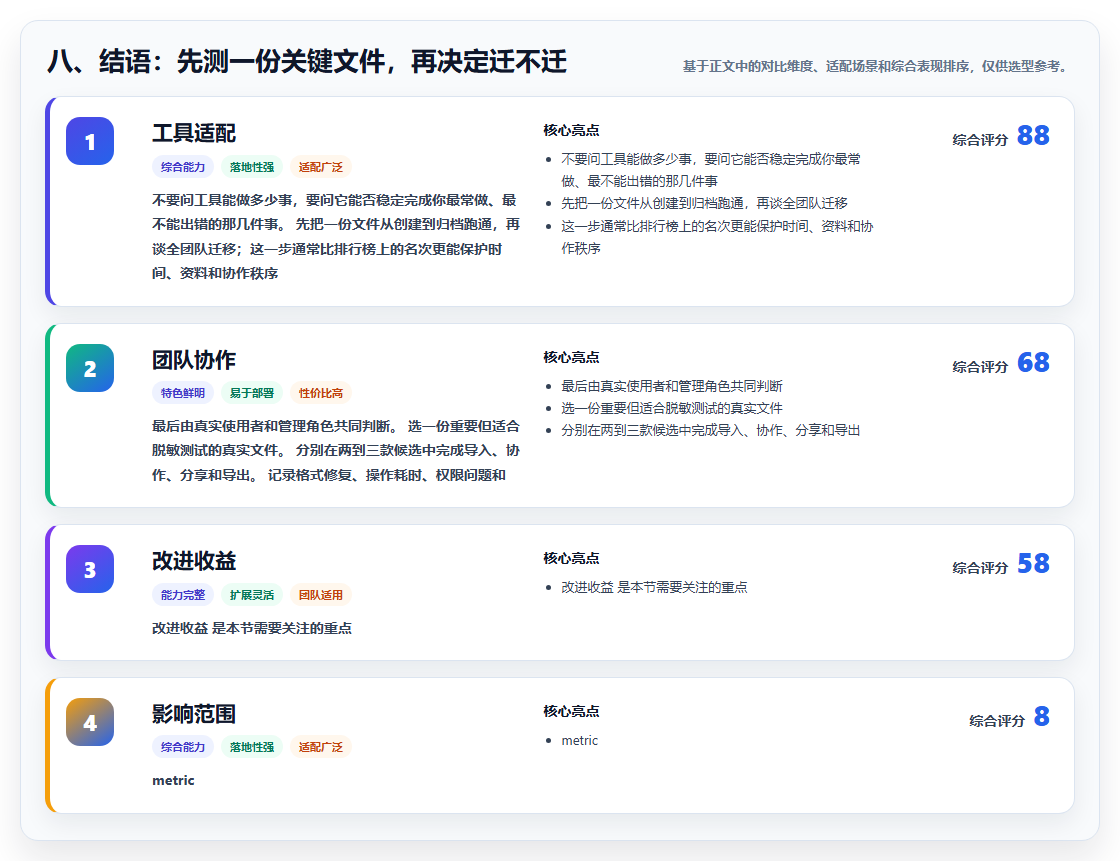Click the 扩展灵活 tag
The image size is (1120, 861).
[252, 594]
